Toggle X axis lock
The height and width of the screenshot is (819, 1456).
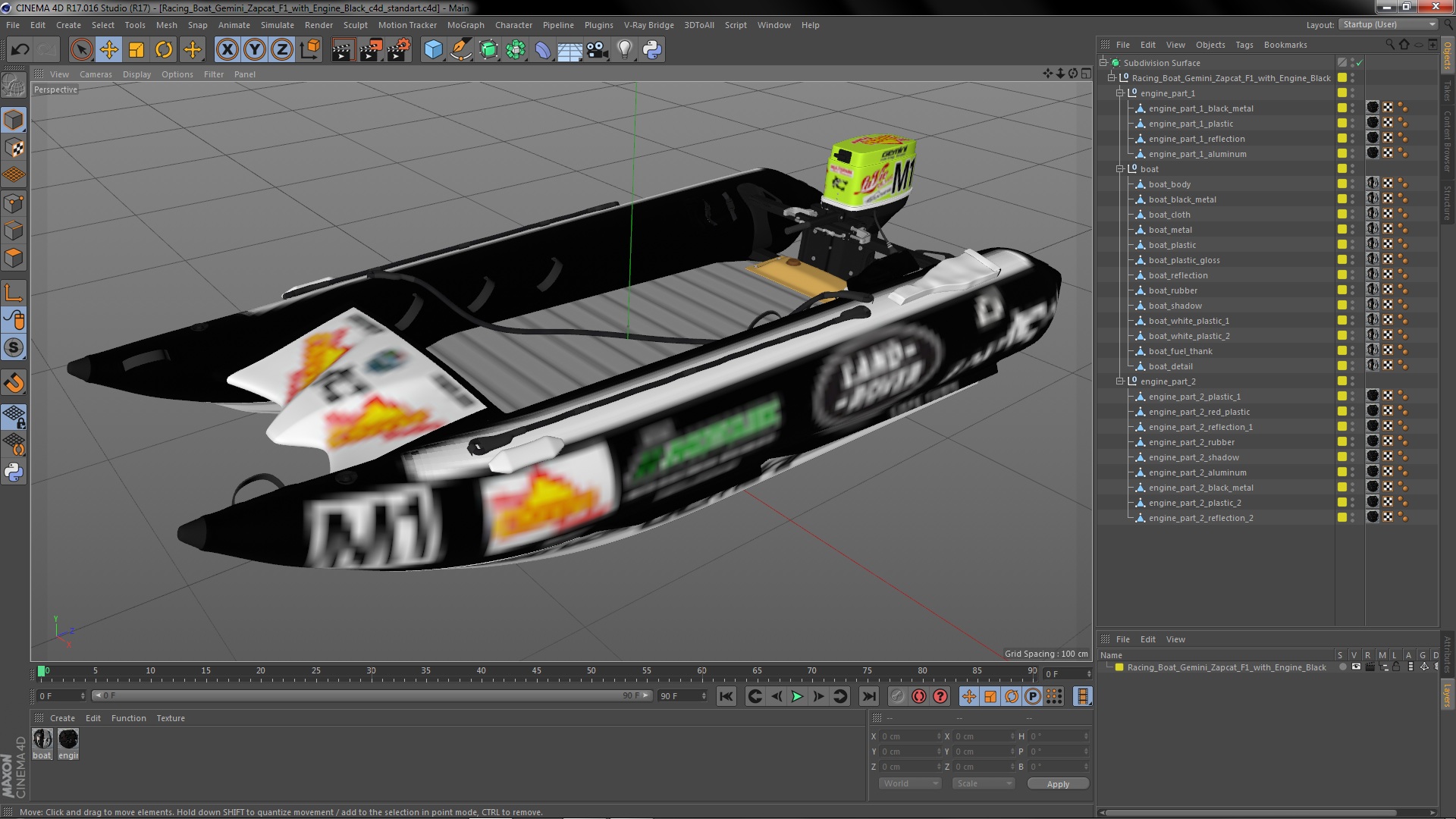coord(227,50)
